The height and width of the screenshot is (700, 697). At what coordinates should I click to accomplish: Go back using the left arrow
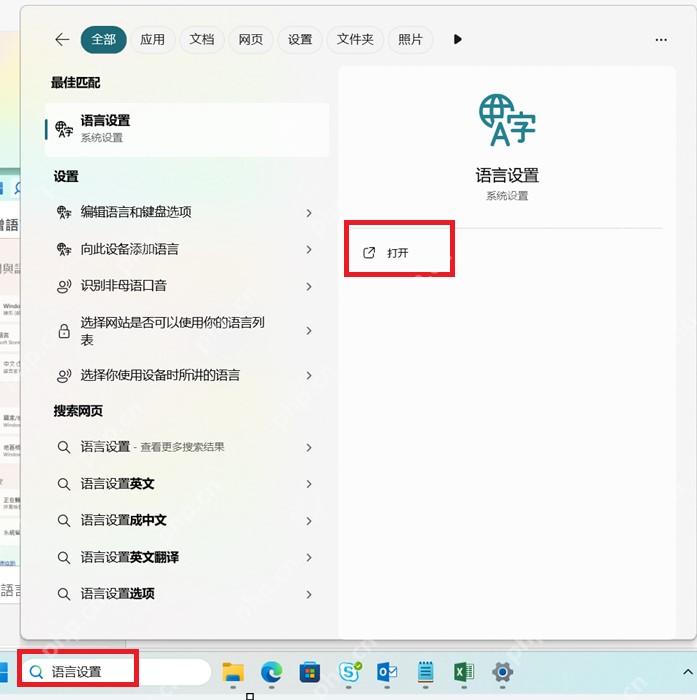pyautogui.click(x=62, y=40)
